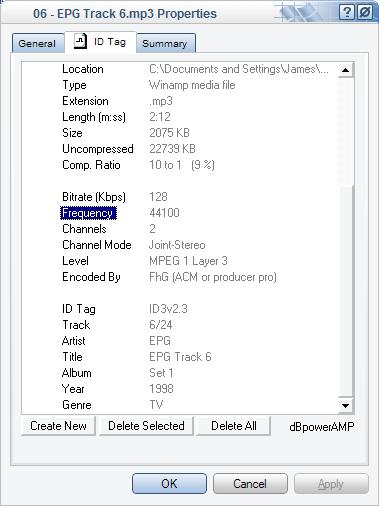Image resolution: width=379 pixels, height=506 pixels.
Task: Click the dBpowerAMP link label
Action: click(x=322, y=426)
